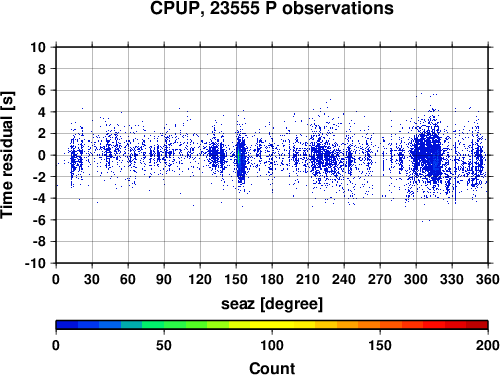This screenshot has width=500, height=375.
Task: Click the dark red colorbar segment
Action: tap(477, 325)
